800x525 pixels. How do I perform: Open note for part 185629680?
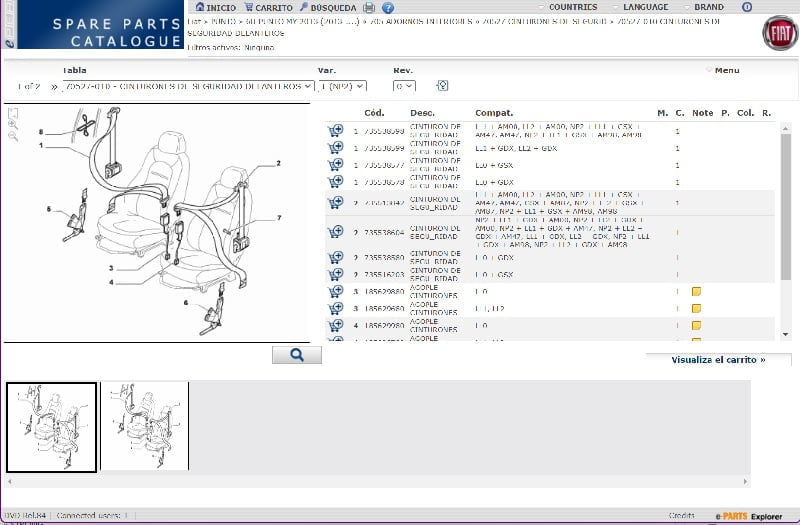pos(696,308)
